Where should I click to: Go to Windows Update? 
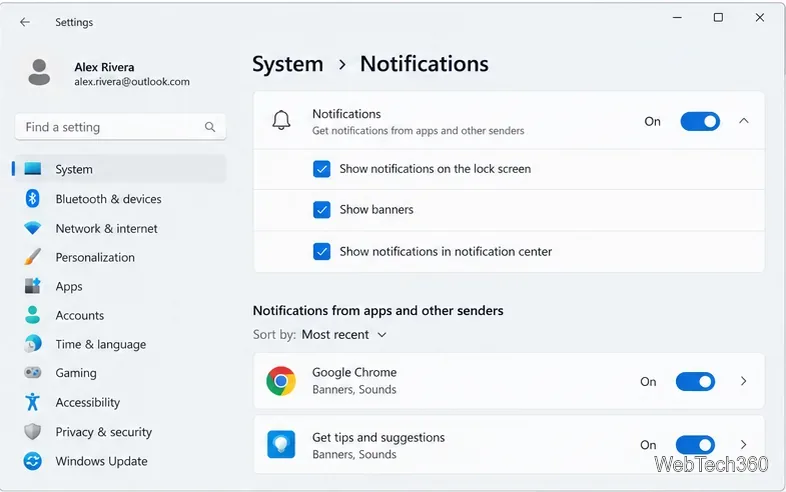click(x=120, y=461)
